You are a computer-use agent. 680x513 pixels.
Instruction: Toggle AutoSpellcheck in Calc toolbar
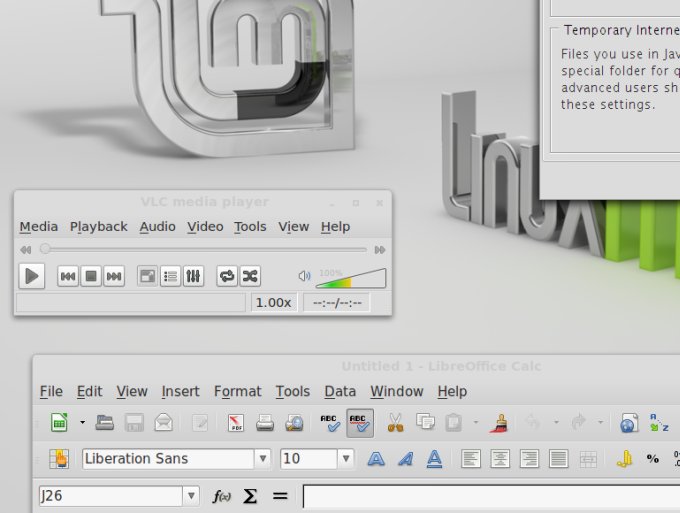tap(360, 423)
